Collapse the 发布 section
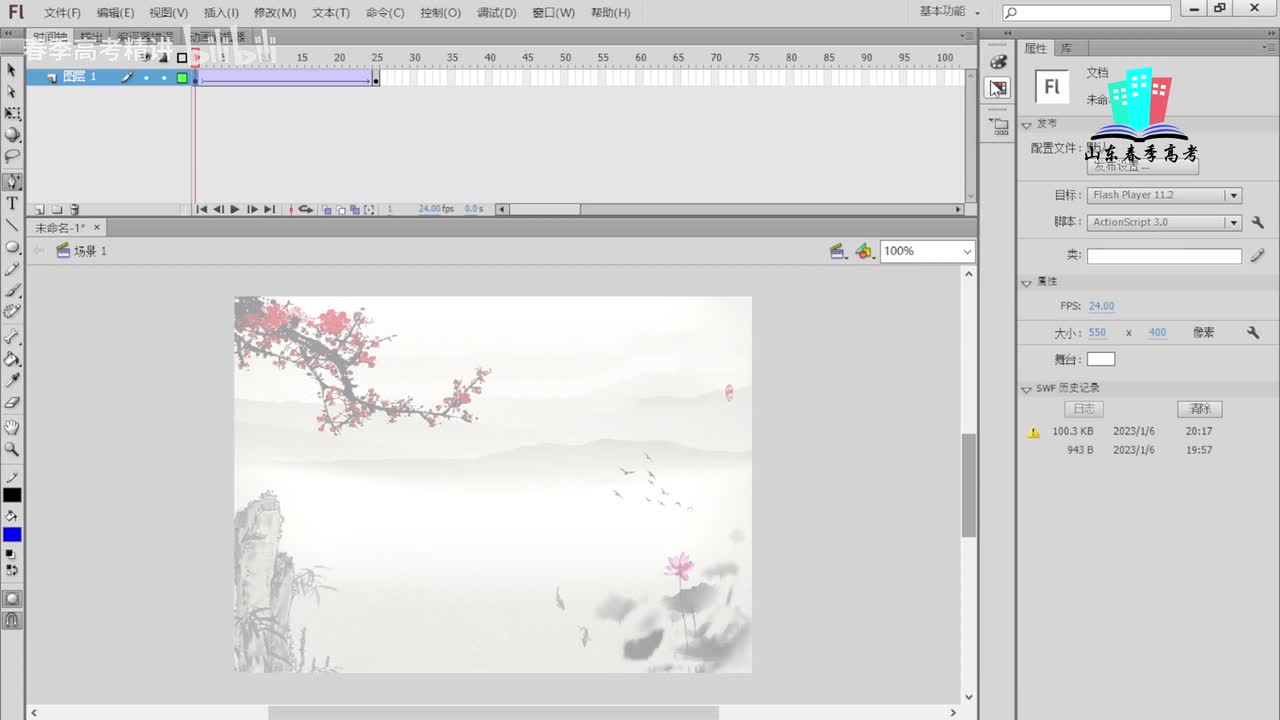Image resolution: width=1280 pixels, height=720 pixels. (x=1026, y=124)
